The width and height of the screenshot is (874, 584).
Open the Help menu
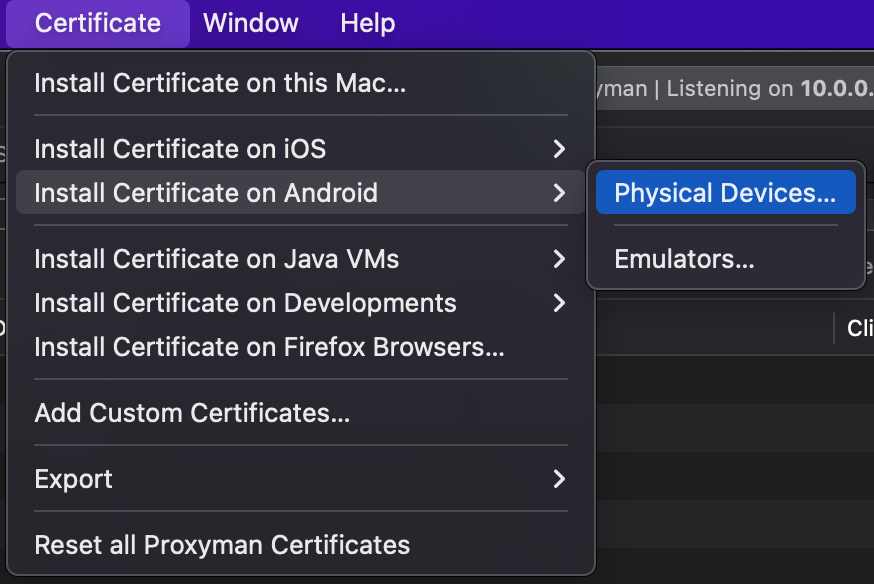367,23
